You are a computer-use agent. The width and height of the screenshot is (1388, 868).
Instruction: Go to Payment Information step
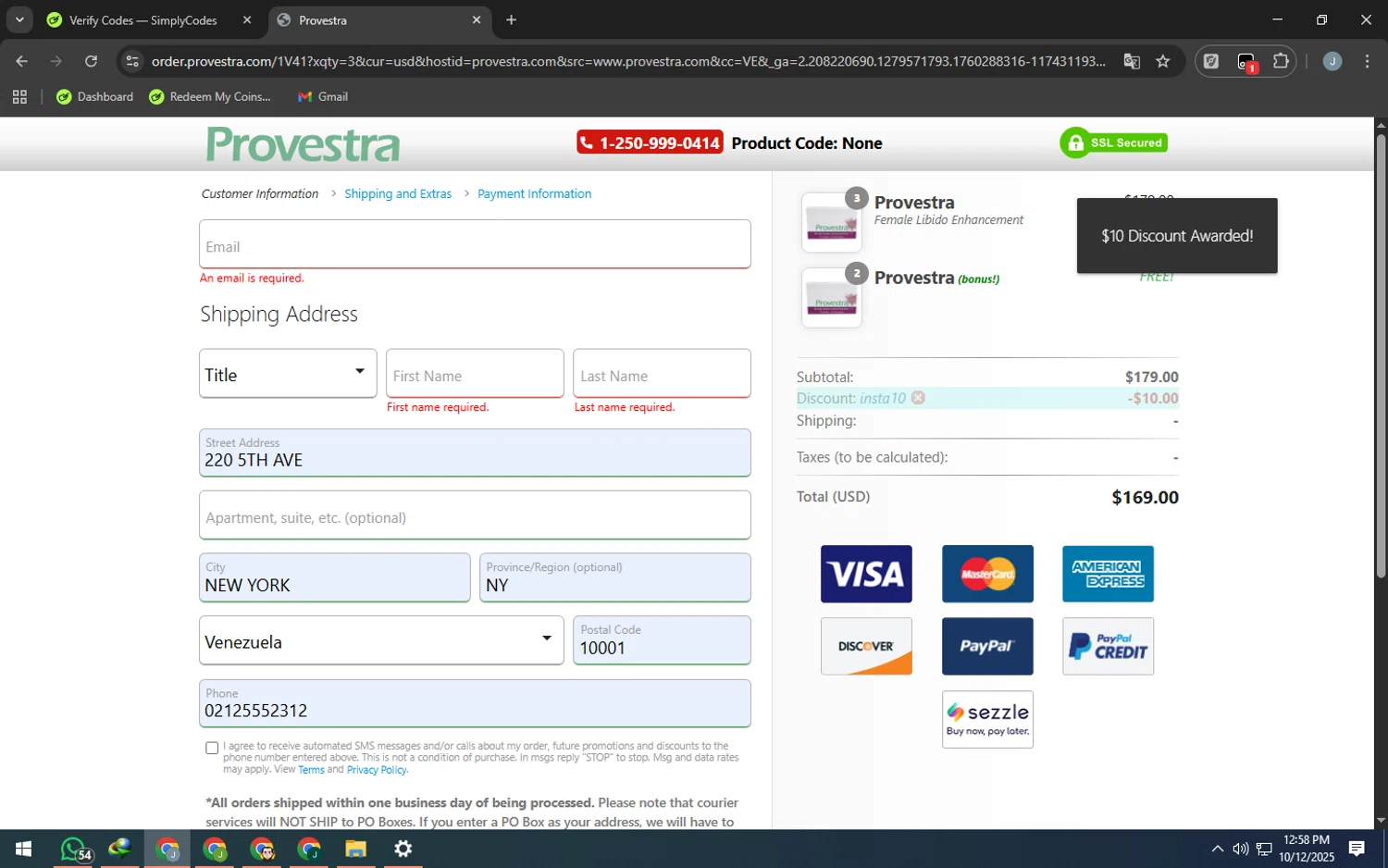pos(534,193)
